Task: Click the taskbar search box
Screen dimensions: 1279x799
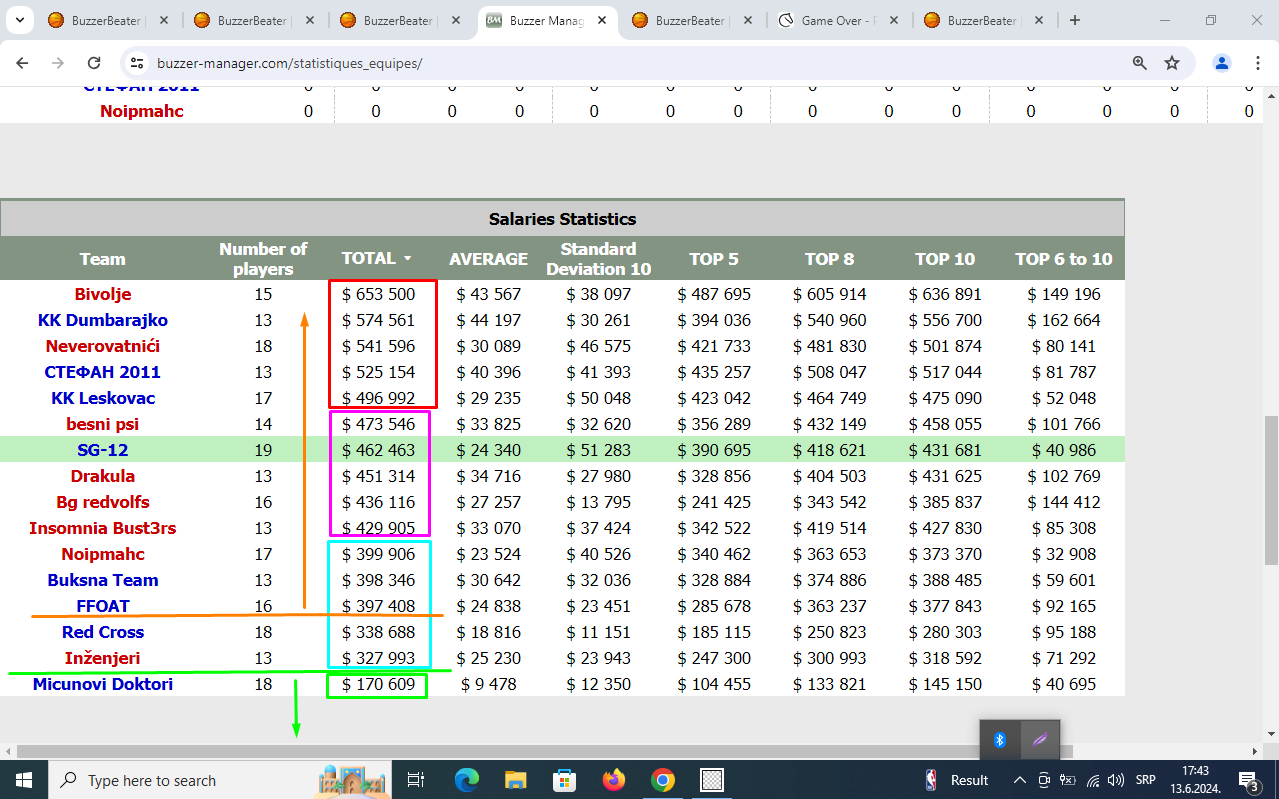Action: pos(220,780)
